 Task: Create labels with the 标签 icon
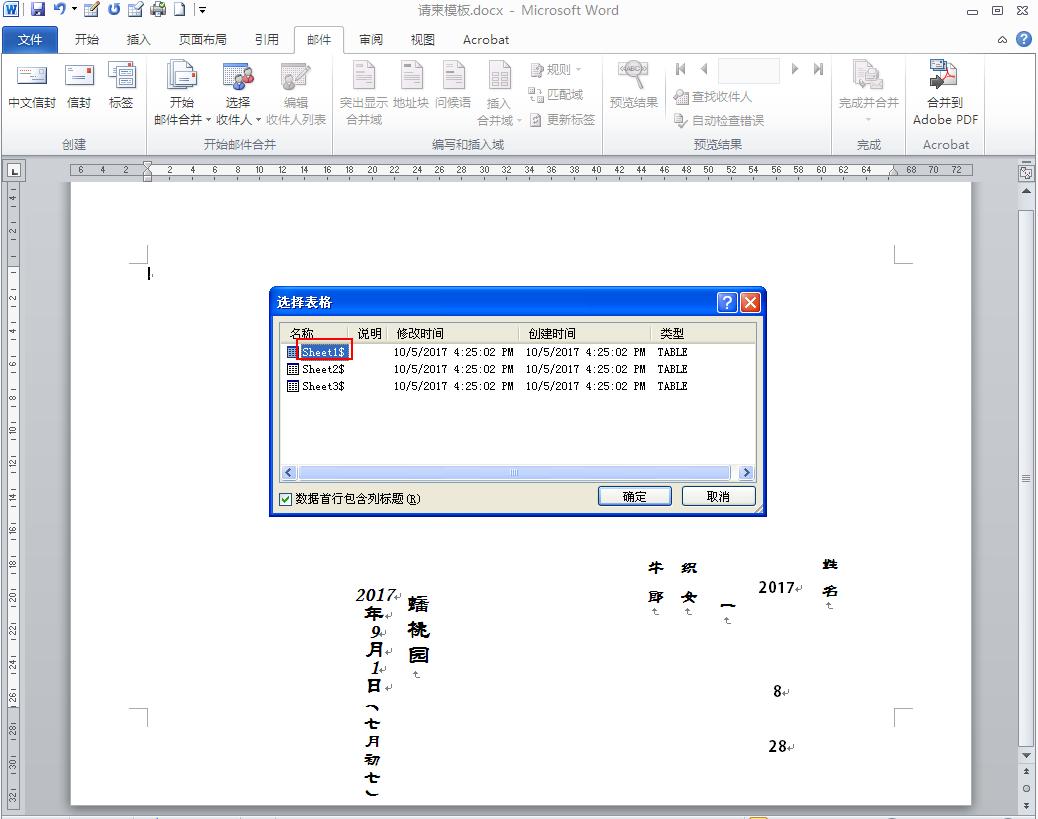pyautogui.click(x=121, y=90)
